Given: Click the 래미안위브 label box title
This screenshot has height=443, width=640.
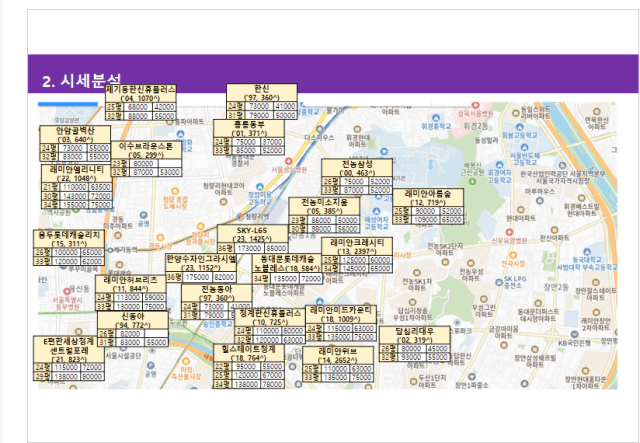Looking at the screenshot, I should coord(338,351).
